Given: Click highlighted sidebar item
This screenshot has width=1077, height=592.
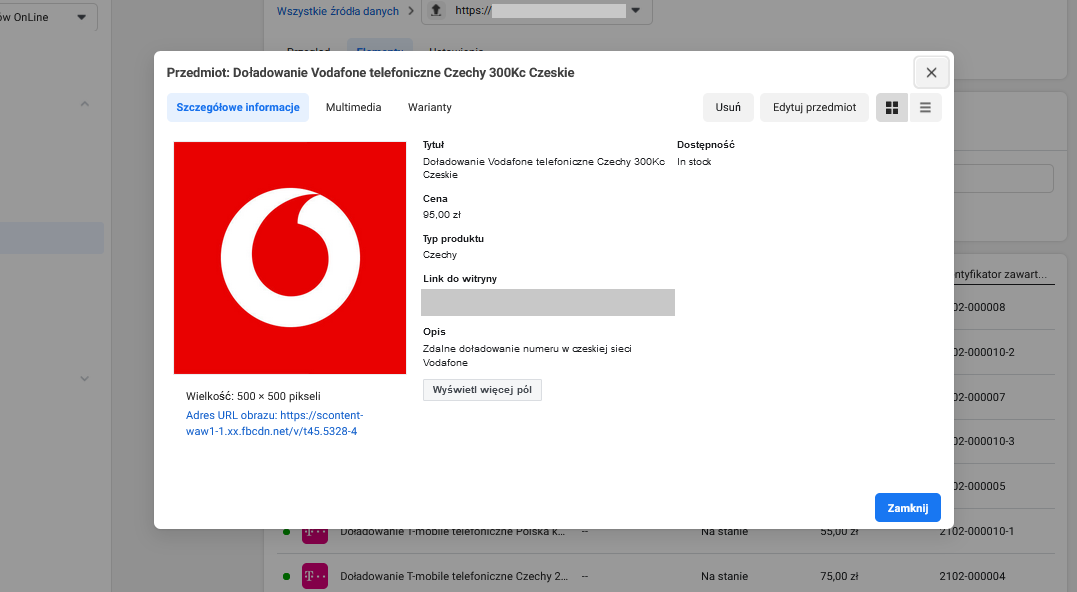Looking at the screenshot, I should pos(52,238).
